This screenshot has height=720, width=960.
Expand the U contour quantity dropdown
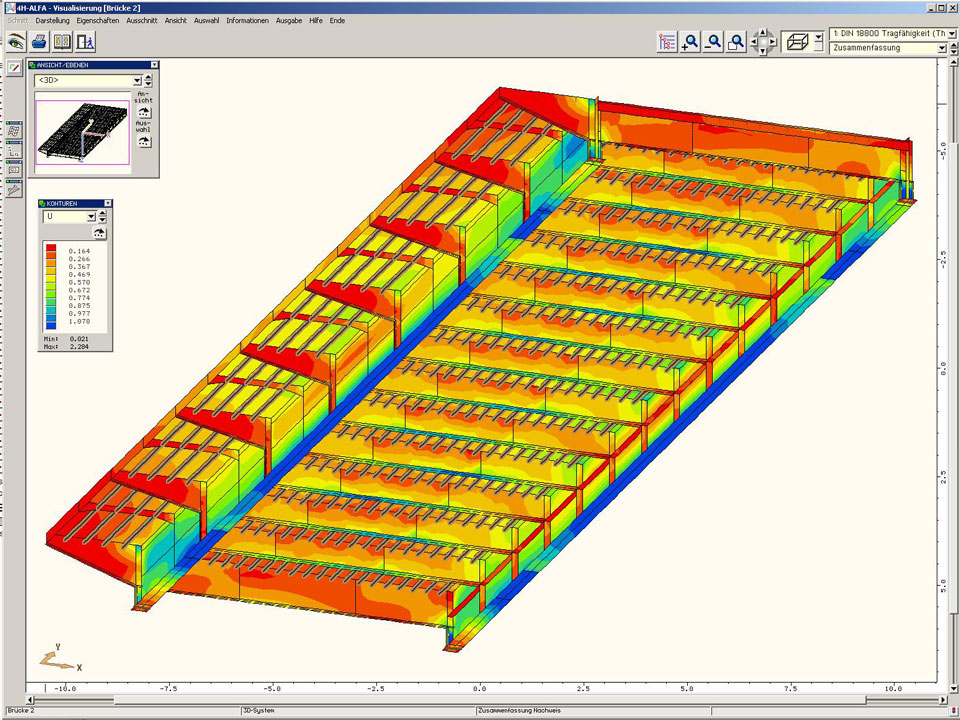click(x=90, y=216)
